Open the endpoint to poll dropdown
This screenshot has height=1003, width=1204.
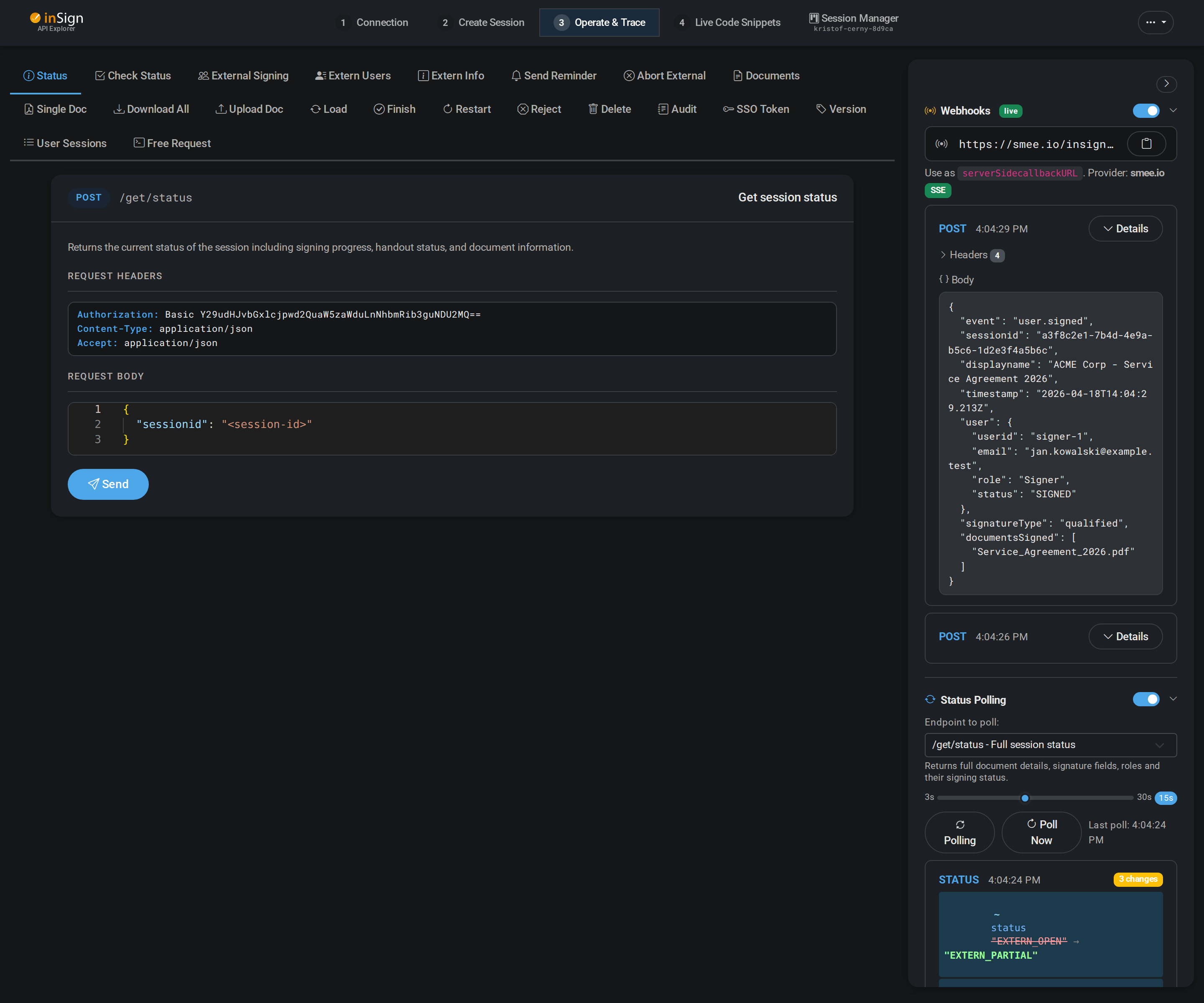[1049, 744]
